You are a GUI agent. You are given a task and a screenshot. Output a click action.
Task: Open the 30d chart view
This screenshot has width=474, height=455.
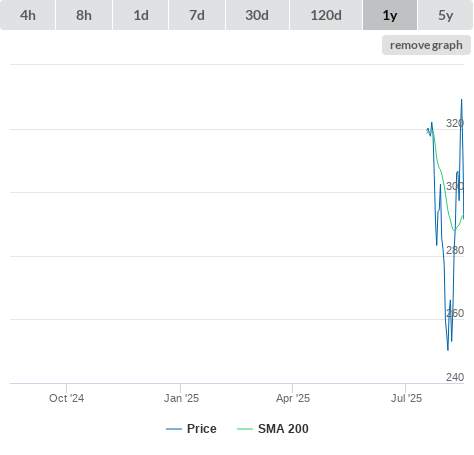point(257,15)
